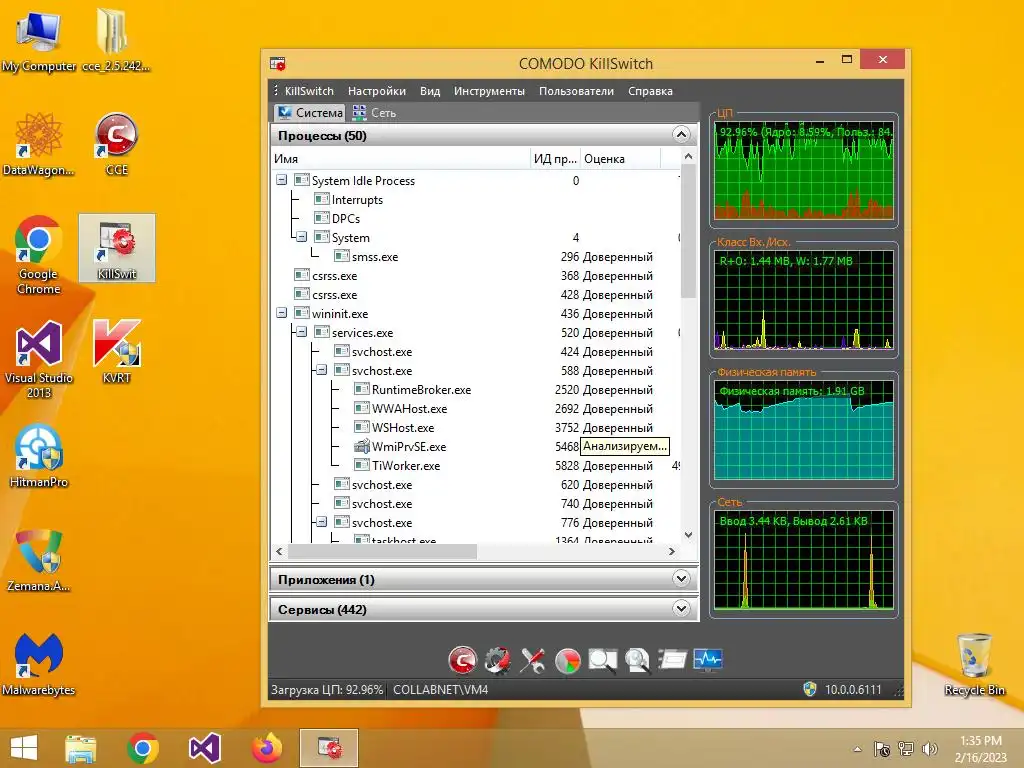1024x768 pixels.
Task: Sort by the Оценка column header
Action: [x=620, y=159]
